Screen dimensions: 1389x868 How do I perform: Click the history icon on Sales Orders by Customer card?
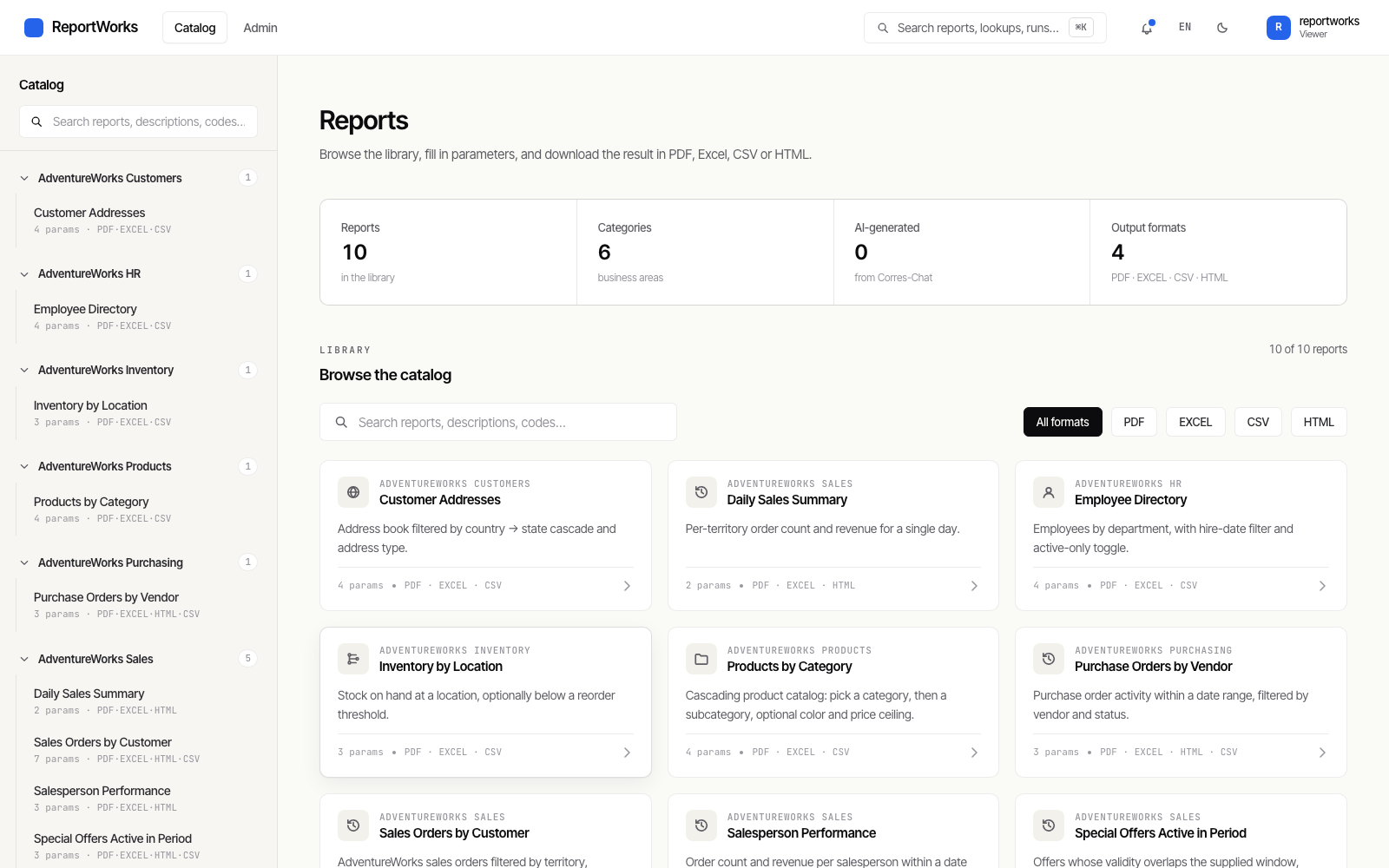(353, 825)
